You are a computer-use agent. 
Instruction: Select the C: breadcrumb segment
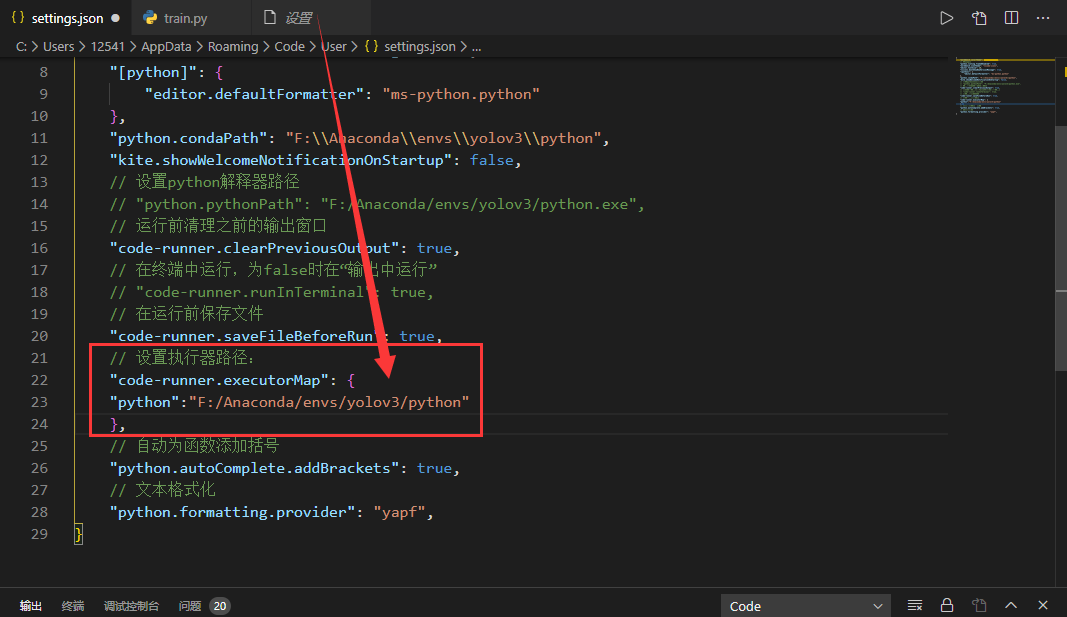click(x=21, y=47)
